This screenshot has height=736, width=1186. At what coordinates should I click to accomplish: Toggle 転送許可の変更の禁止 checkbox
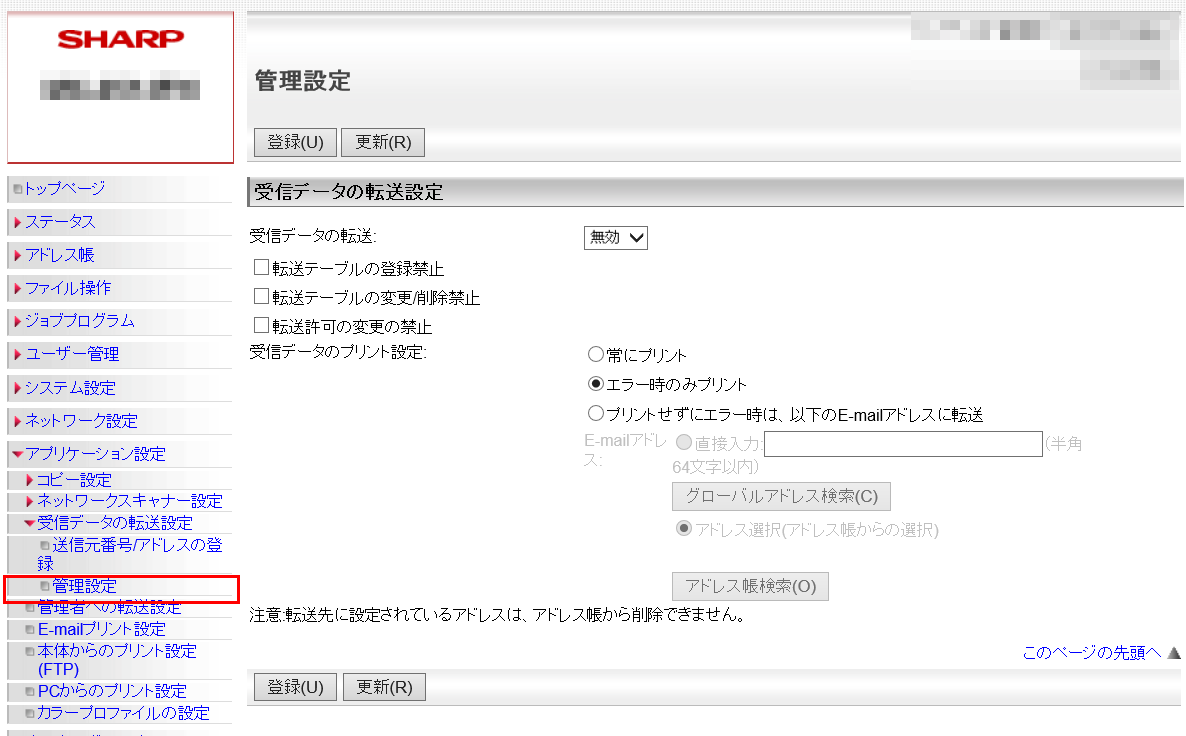[x=261, y=326]
